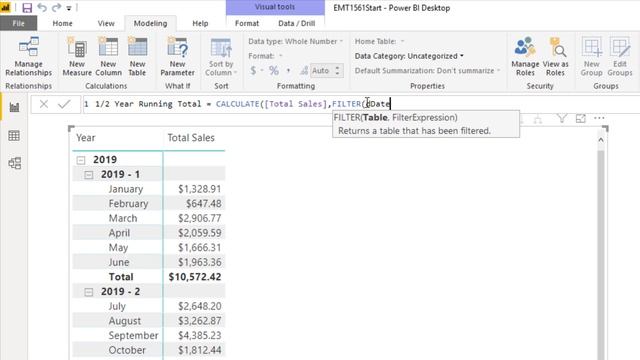This screenshot has width=640, height=360.
Task: Switch to Report view in sidebar
Action: coord(14,107)
